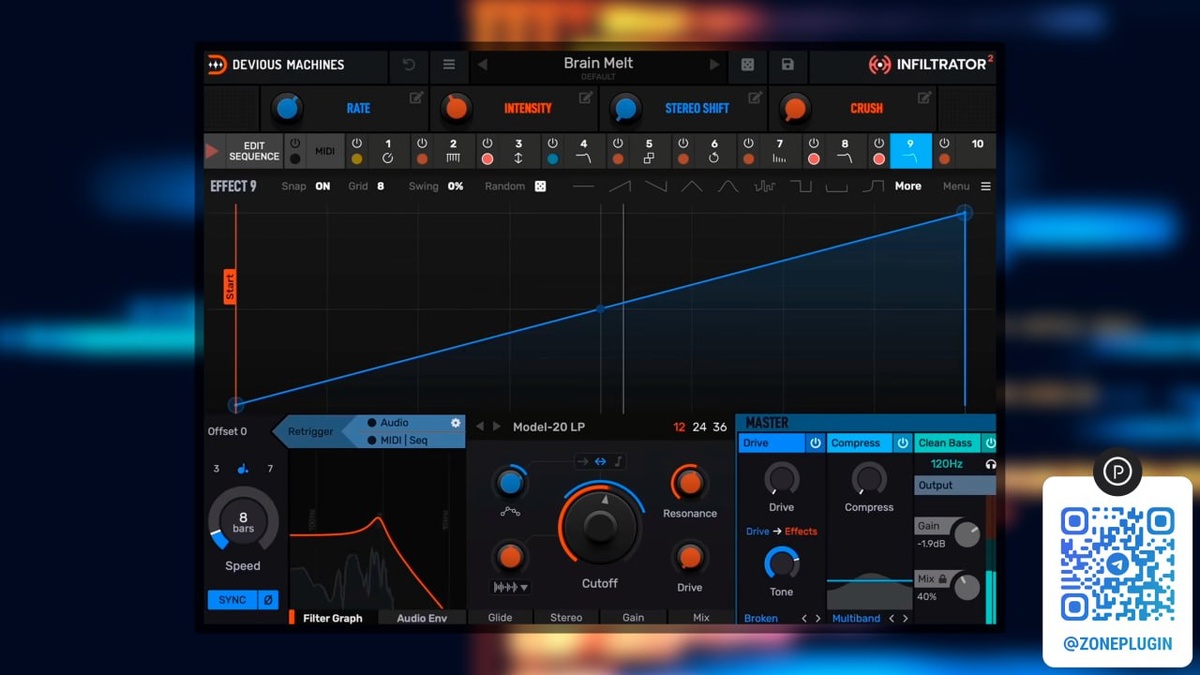The height and width of the screenshot is (675, 1200).
Task: Open the Audio Env tab
Action: click(422, 618)
